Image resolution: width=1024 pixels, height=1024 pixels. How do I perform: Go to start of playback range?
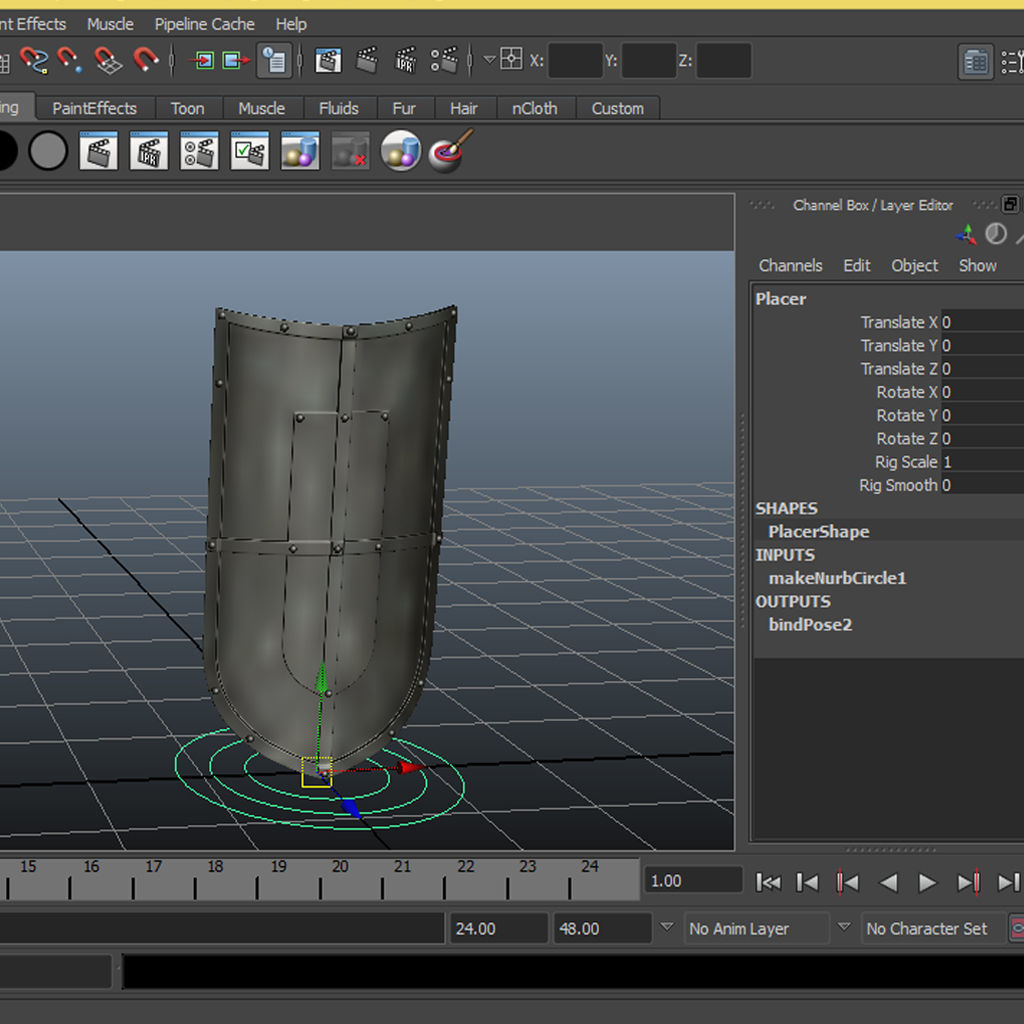click(x=768, y=882)
